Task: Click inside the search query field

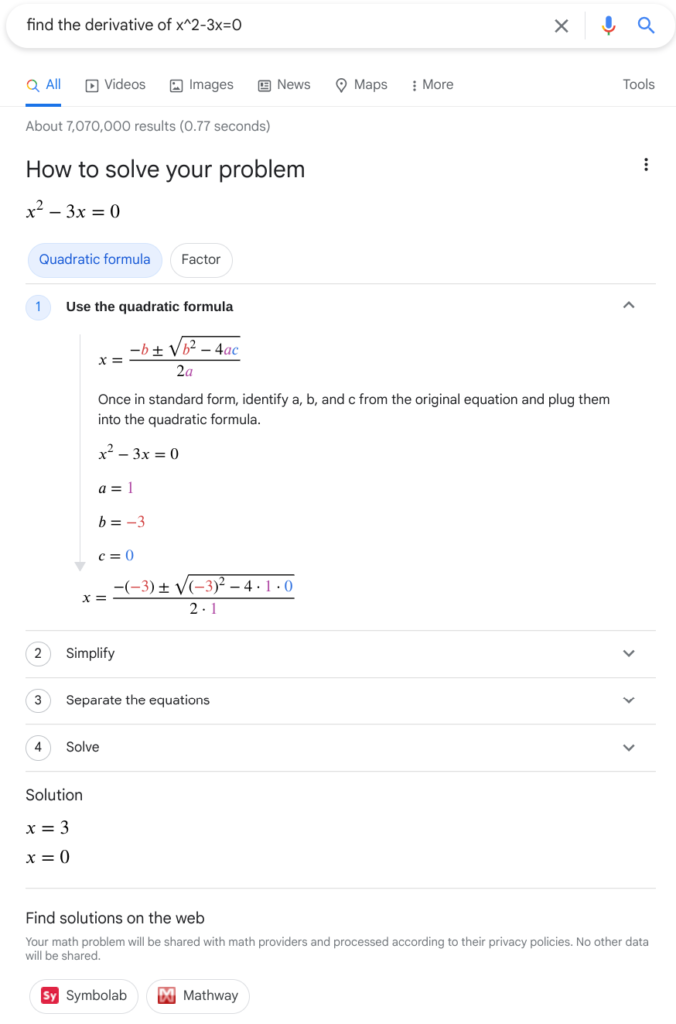Action: click(x=280, y=25)
